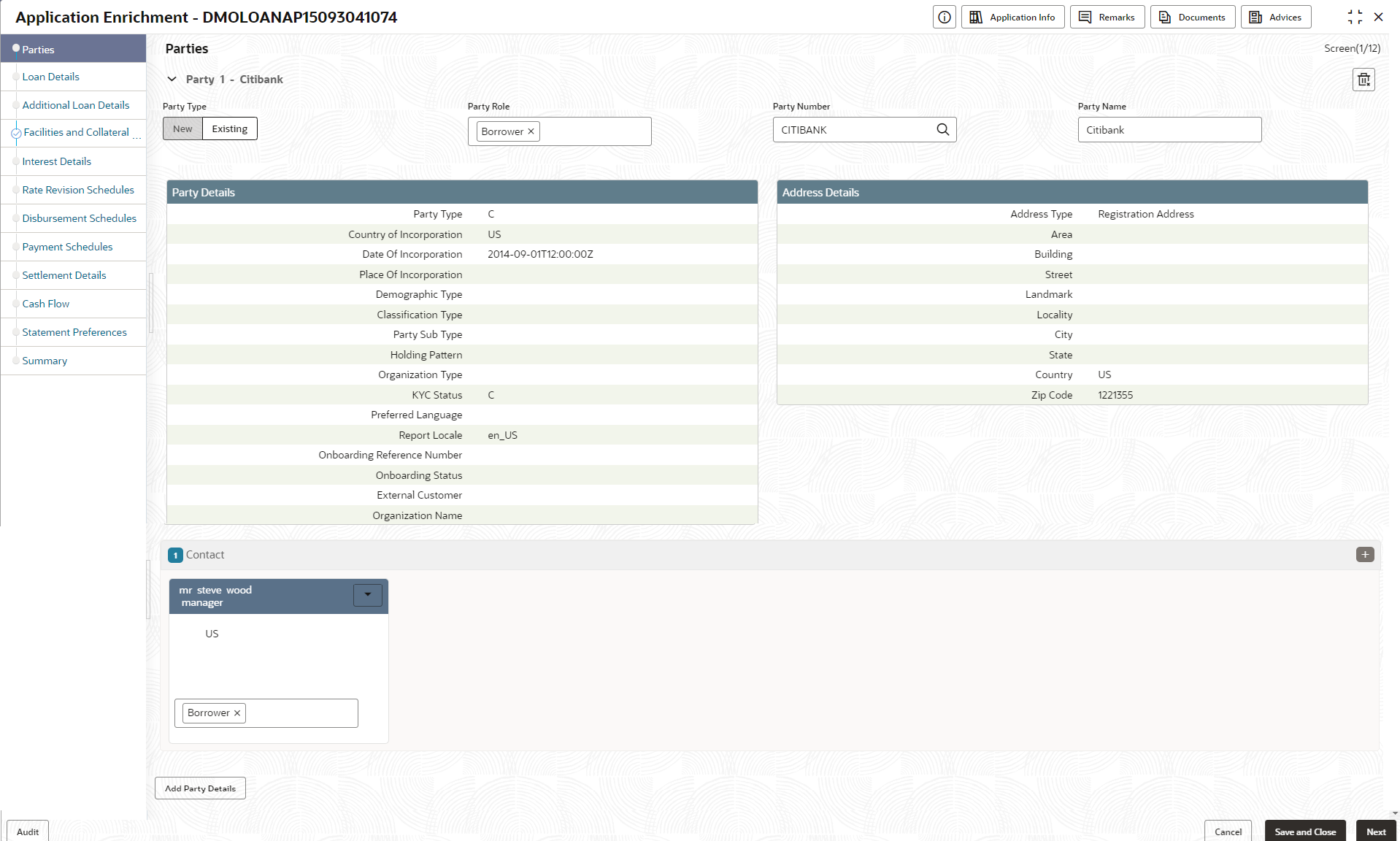Image resolution: width=1400 pixels, height=841 pixels.
Task: Go to the Payment Schedules step
Action: [x=67, y=247]
